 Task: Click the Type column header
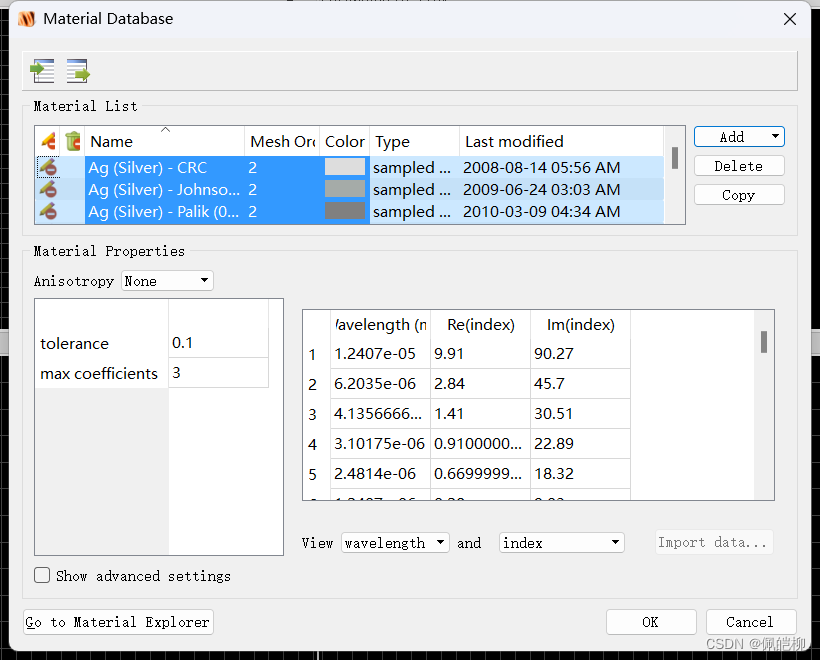[x=415, y=141]
